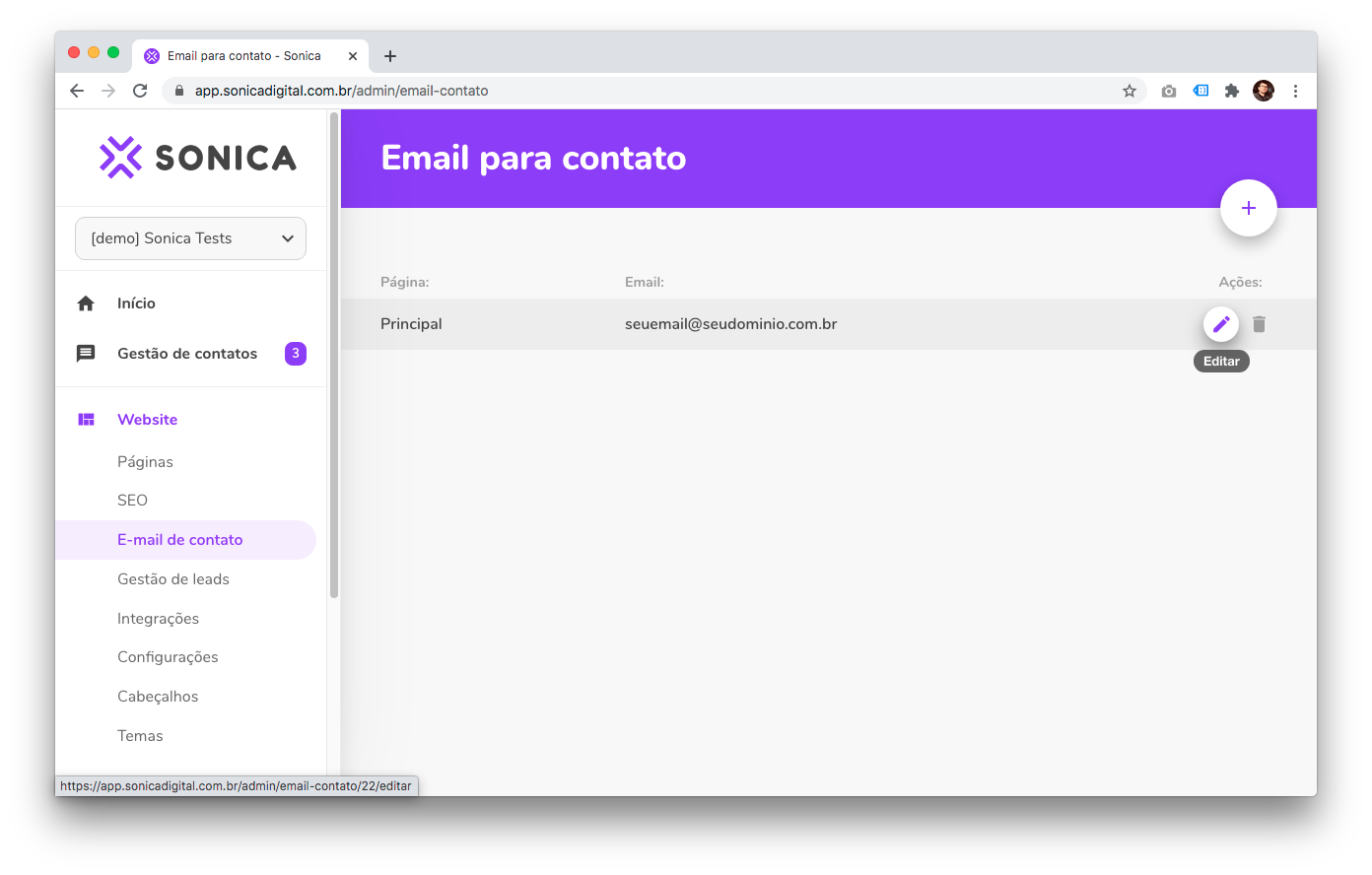Delete the Principal row with trash icon
1372x875 pixels.
[1259, 324]
